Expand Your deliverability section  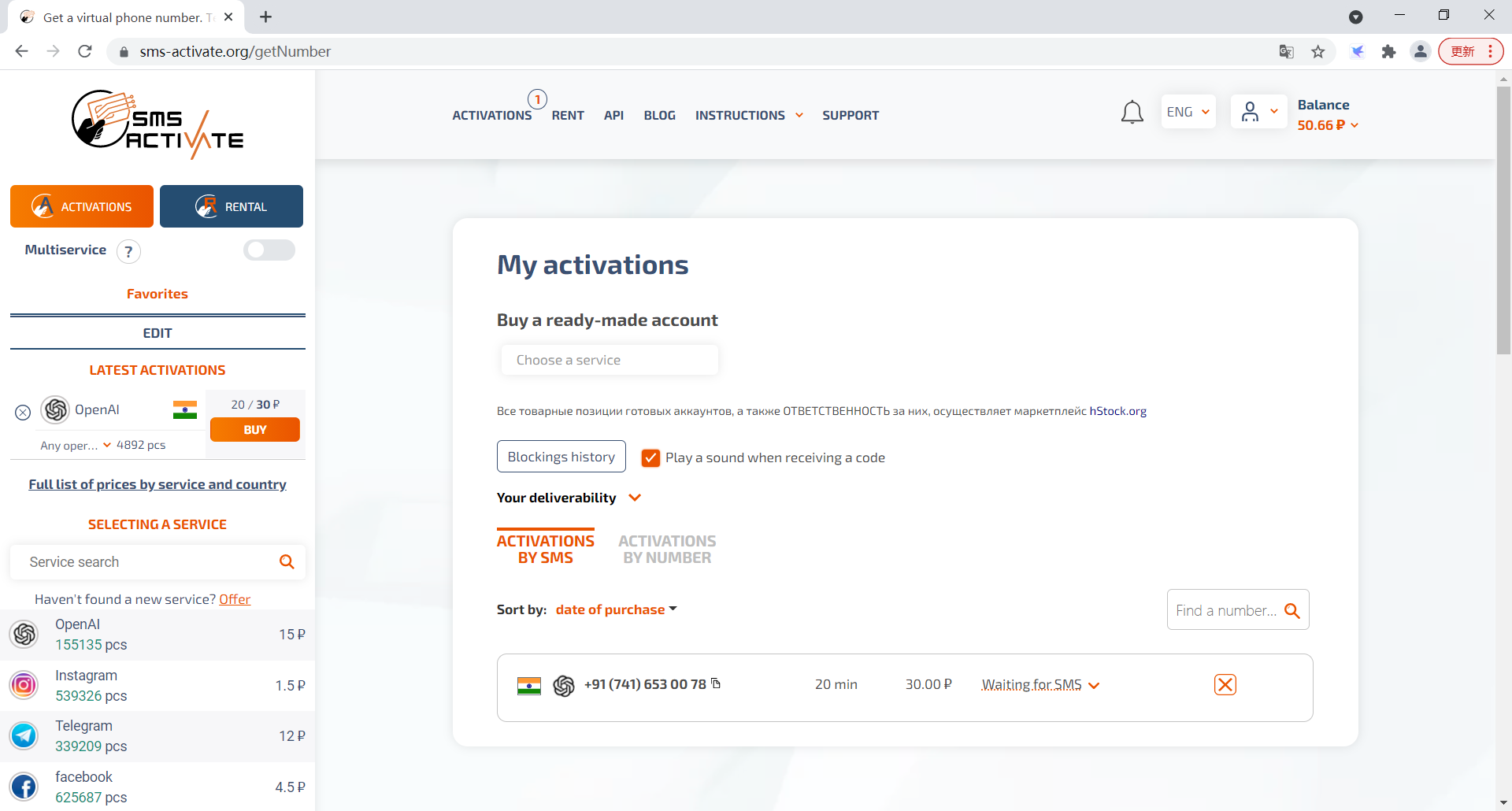point(569,498)
